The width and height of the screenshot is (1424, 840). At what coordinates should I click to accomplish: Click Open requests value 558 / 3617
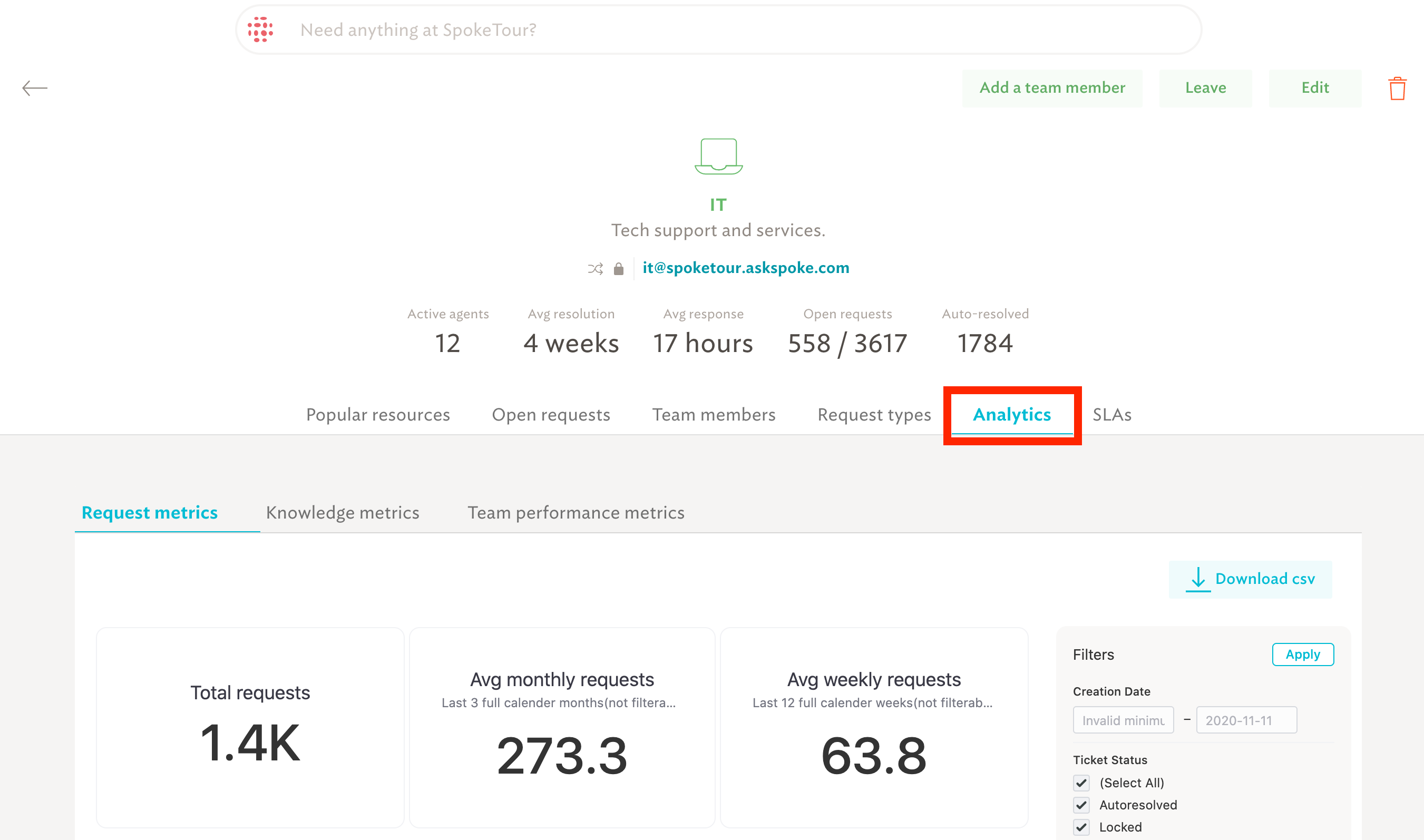[847, 343]
